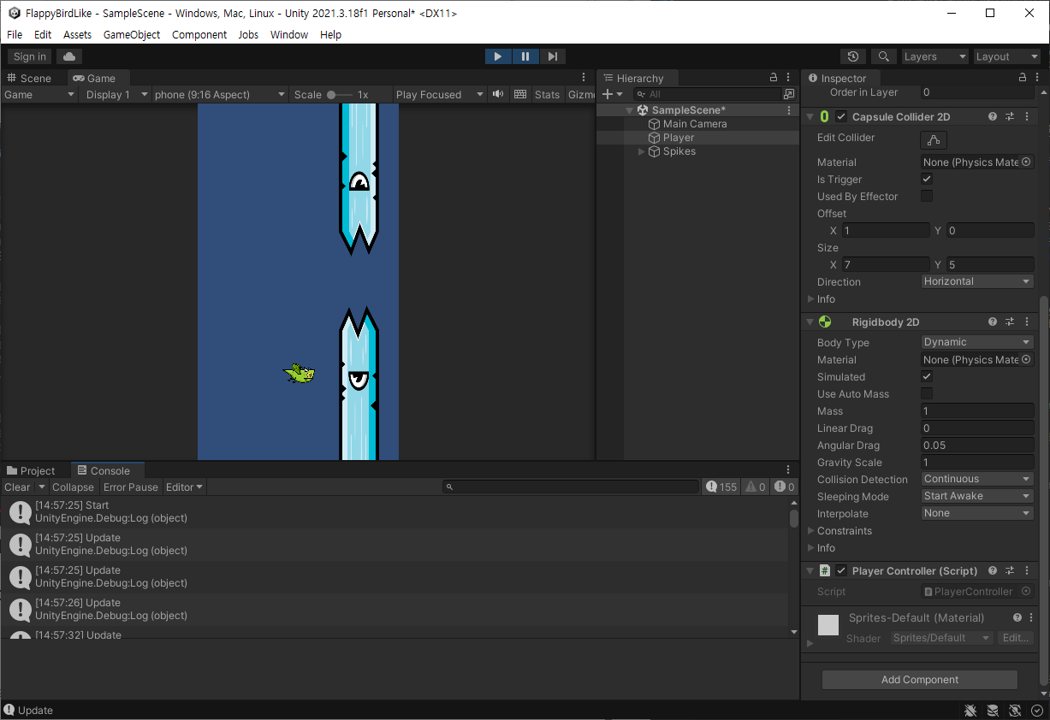The height and width of the screenshot is (720, 1050).
Task: Open the debug mode bug icon in status bar
Action: [x=970, y=711]
